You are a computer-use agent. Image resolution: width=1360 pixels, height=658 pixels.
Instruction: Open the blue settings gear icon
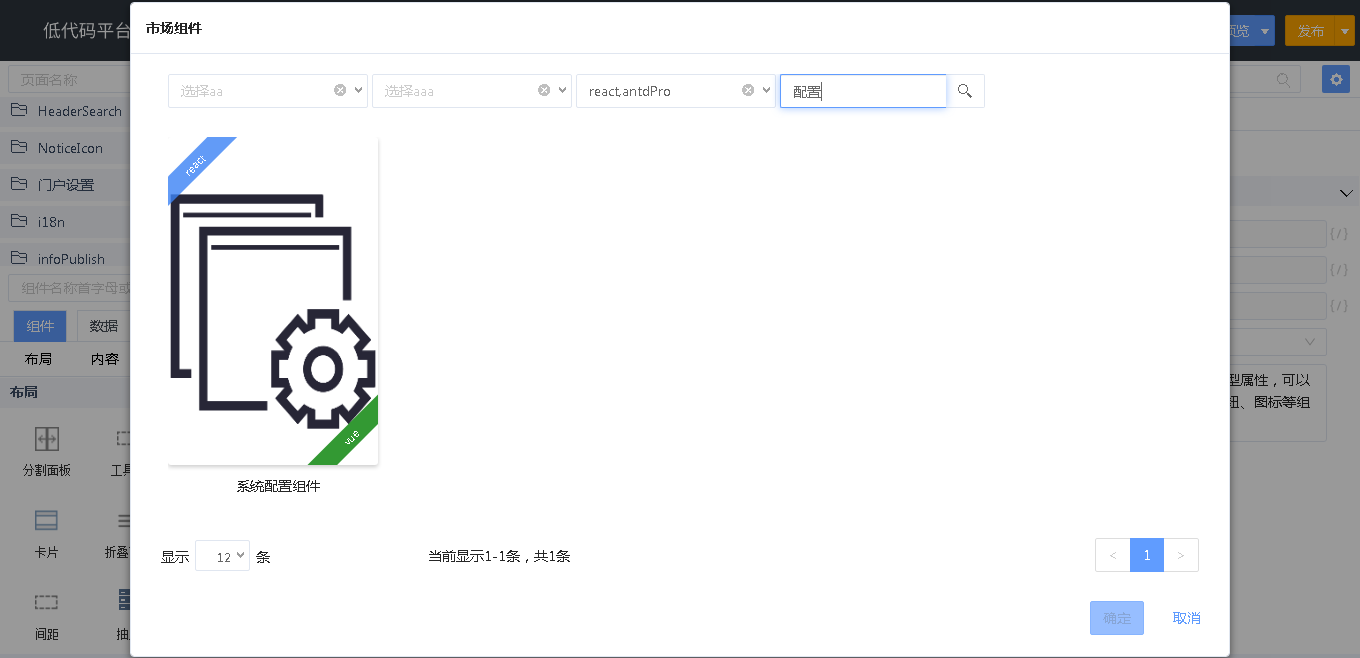(1336, 79)
